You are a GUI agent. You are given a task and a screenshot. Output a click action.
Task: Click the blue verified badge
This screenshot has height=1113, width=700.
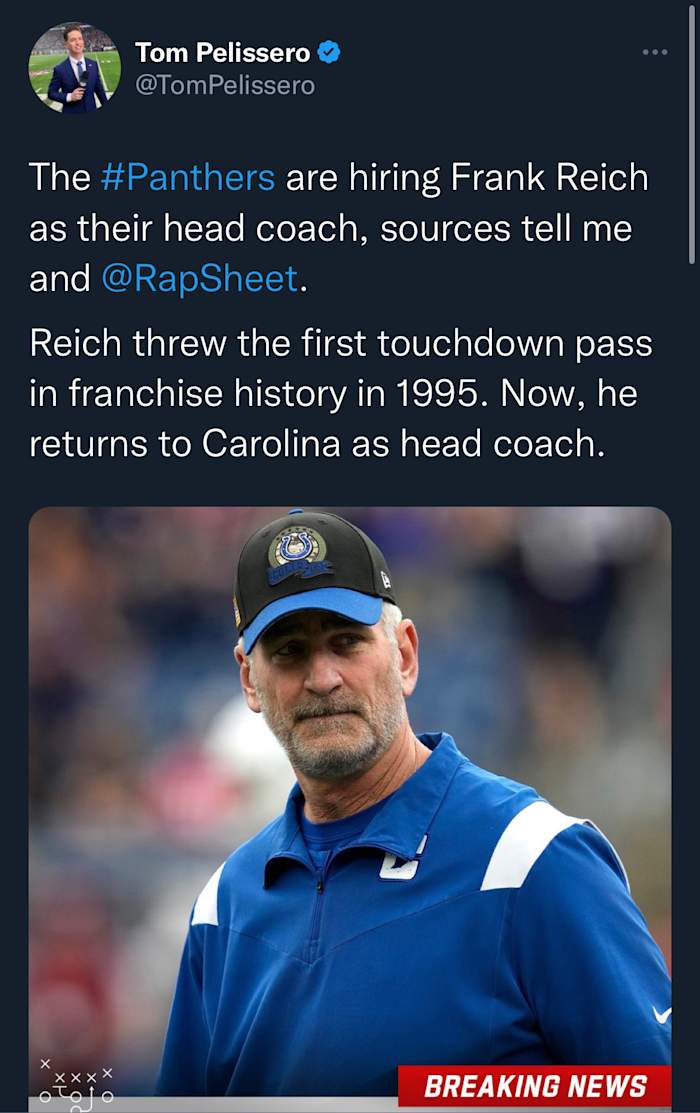(x=328, y=52)
